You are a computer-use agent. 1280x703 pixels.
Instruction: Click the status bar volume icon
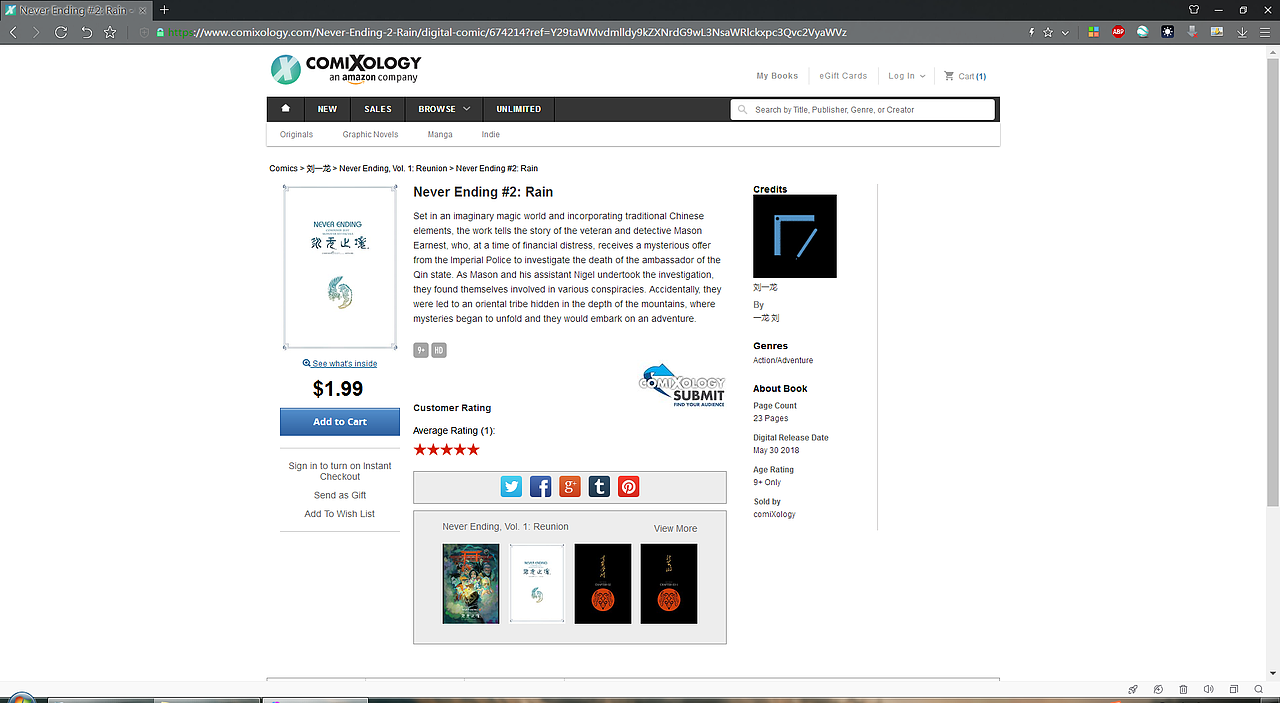coord(1208,690)
